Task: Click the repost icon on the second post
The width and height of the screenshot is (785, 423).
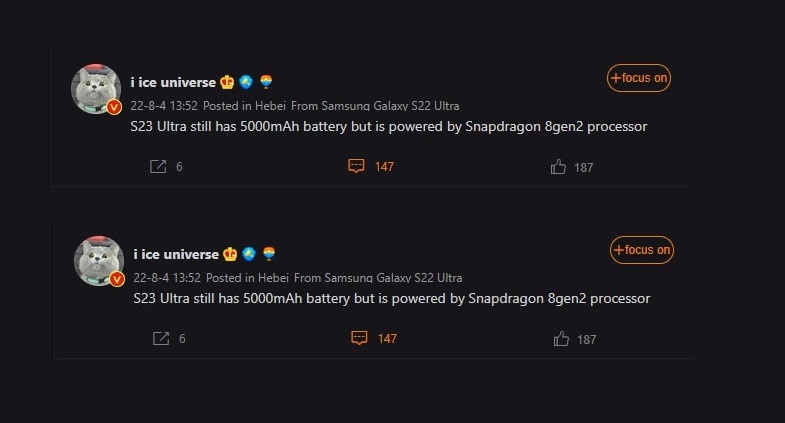Action: (161, 338)
